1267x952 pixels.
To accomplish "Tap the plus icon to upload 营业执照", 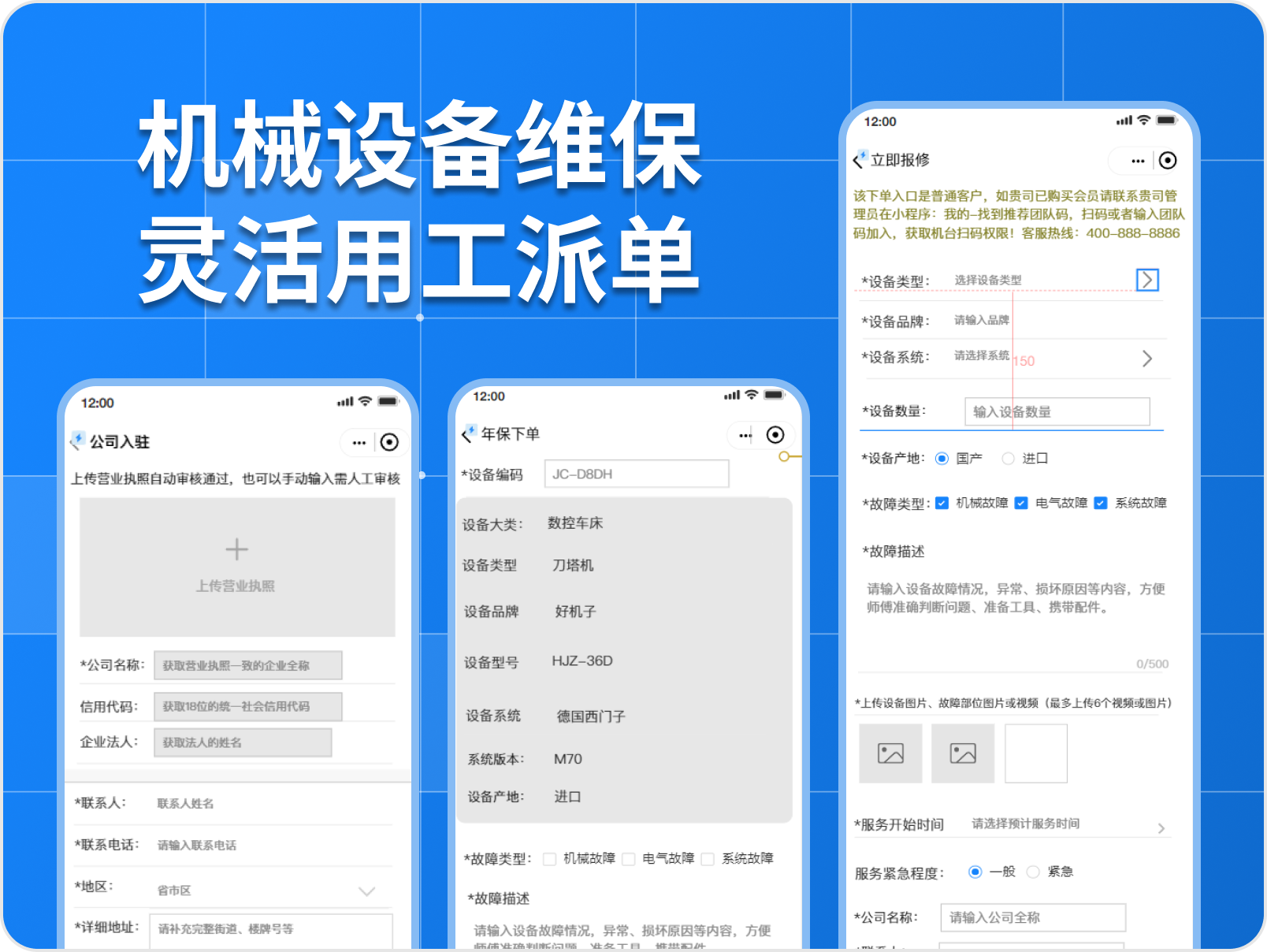I will [236, 549].
